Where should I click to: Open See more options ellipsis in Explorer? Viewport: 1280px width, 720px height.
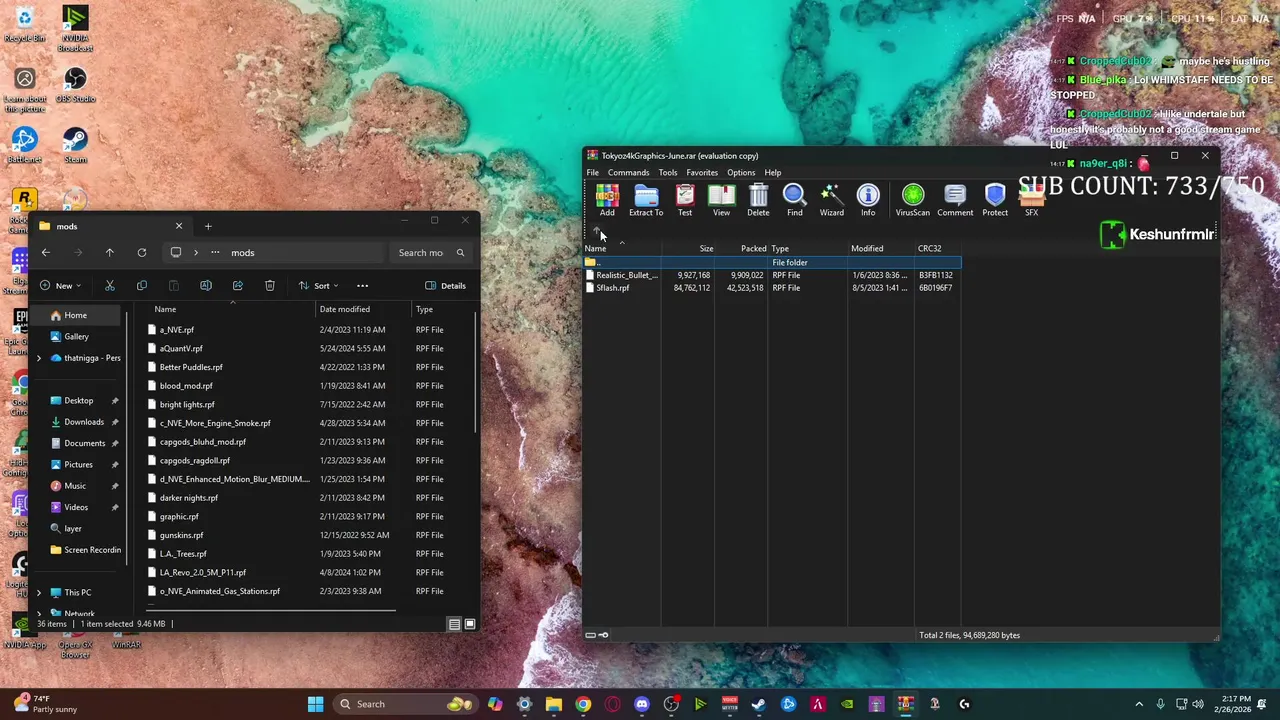click(363, 286)
